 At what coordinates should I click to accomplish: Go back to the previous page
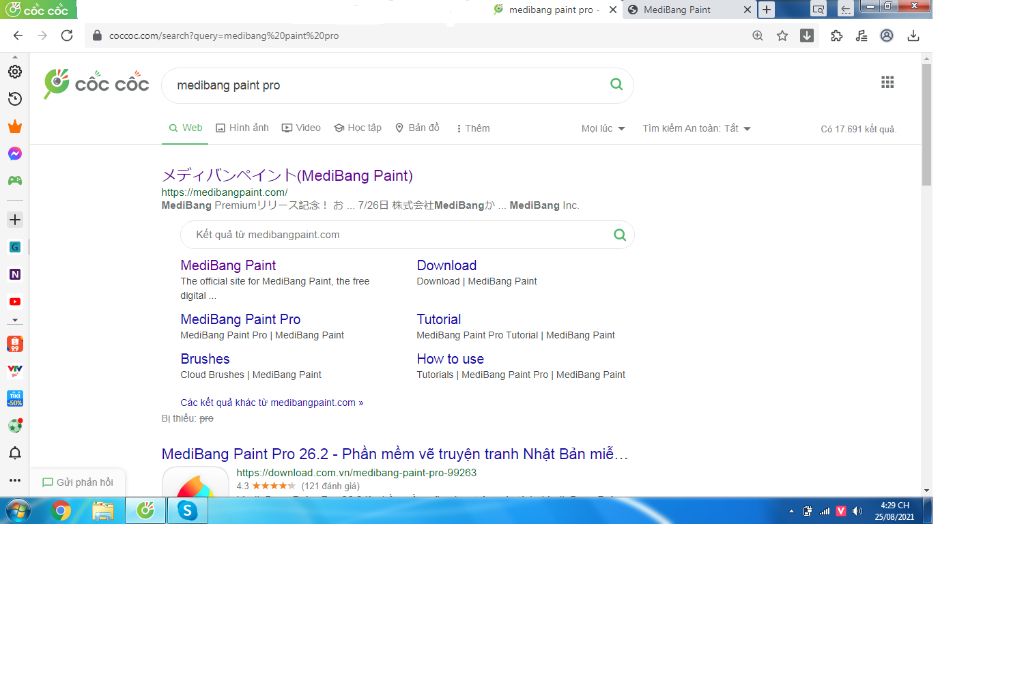(x=18, y=35)
